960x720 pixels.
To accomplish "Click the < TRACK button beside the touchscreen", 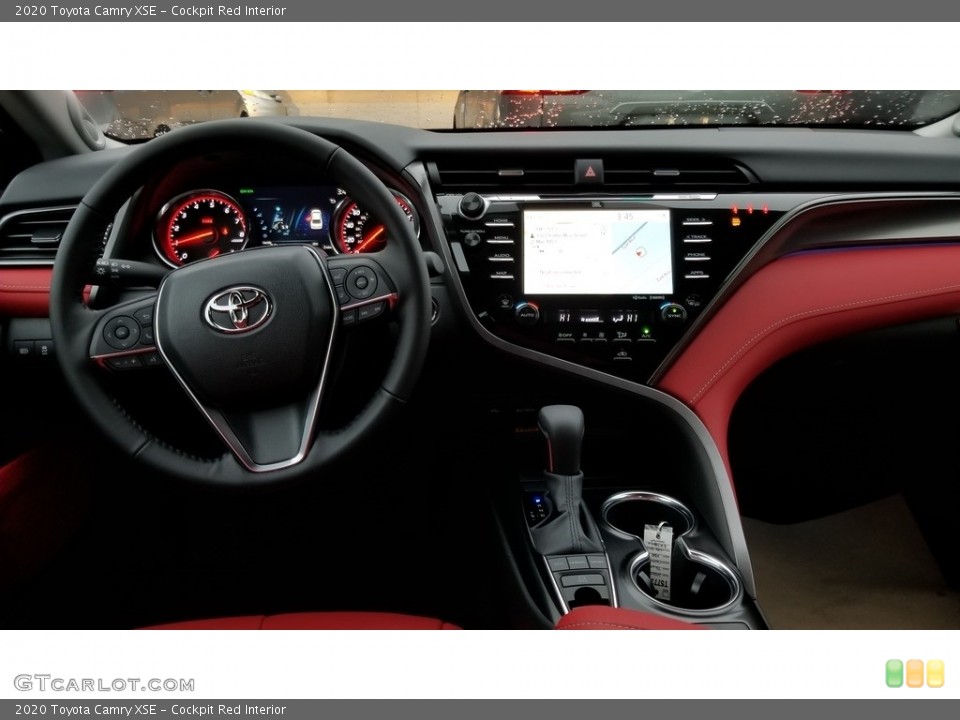I will 696,239.
